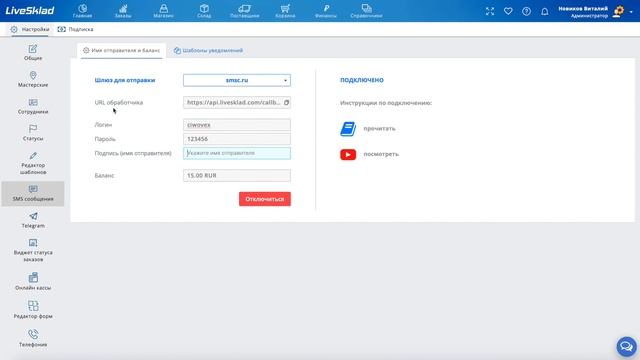The image size is (640, 360).
Task: Open notifications bell icon
Action: (x=545, y=11)
